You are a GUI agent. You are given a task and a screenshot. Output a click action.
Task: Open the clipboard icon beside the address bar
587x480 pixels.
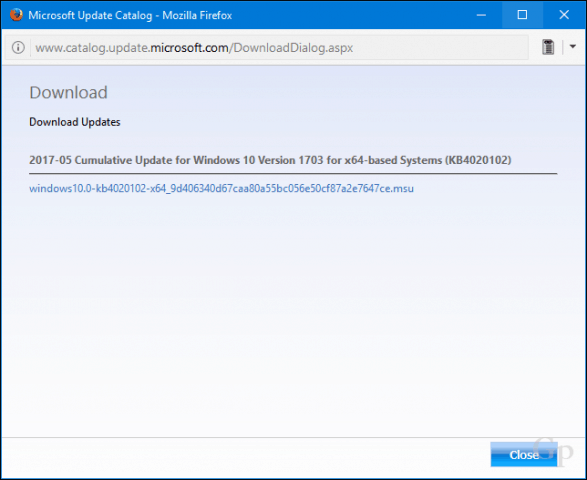pos(548,47)
